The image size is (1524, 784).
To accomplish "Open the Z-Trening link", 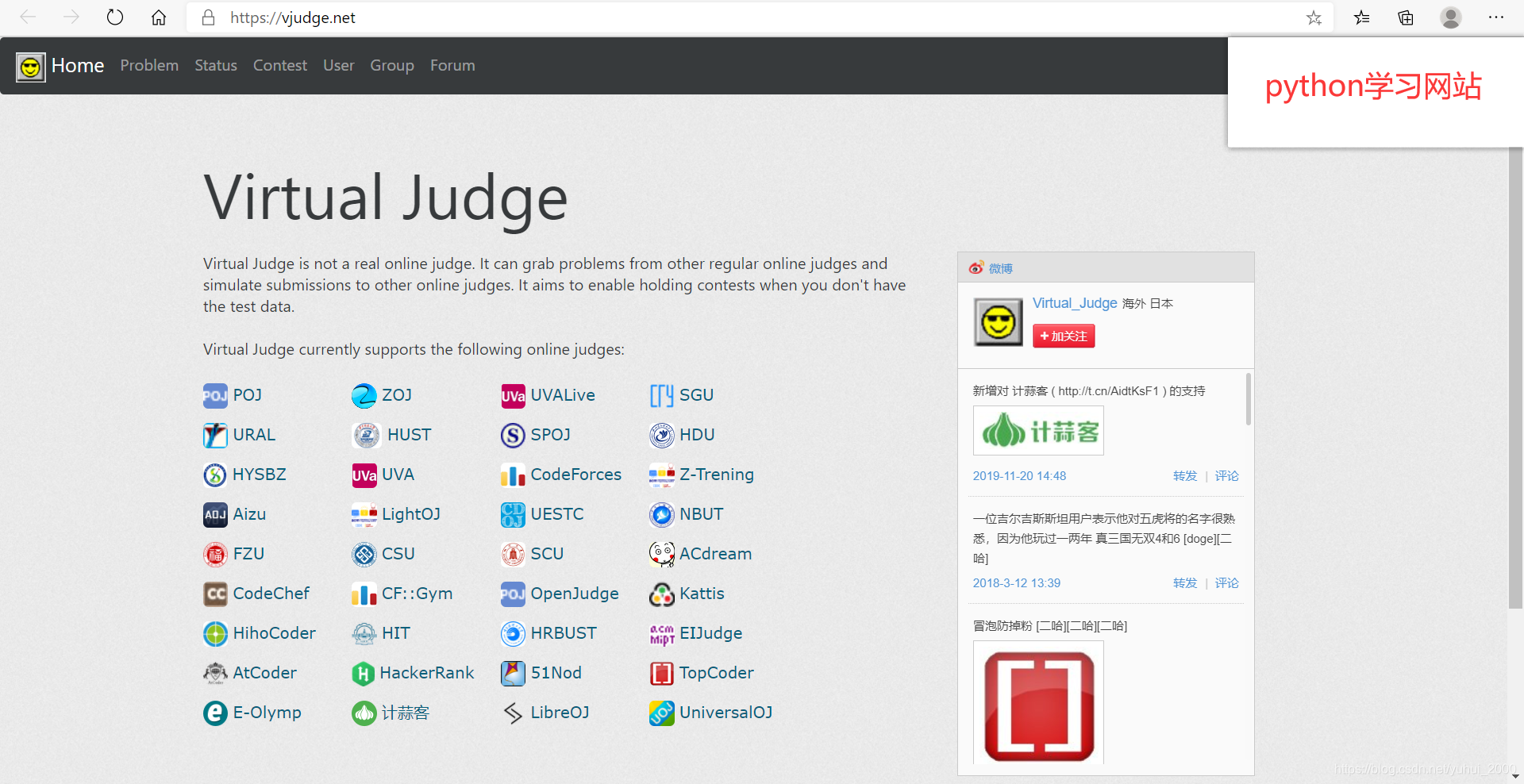I will (717, 475).
